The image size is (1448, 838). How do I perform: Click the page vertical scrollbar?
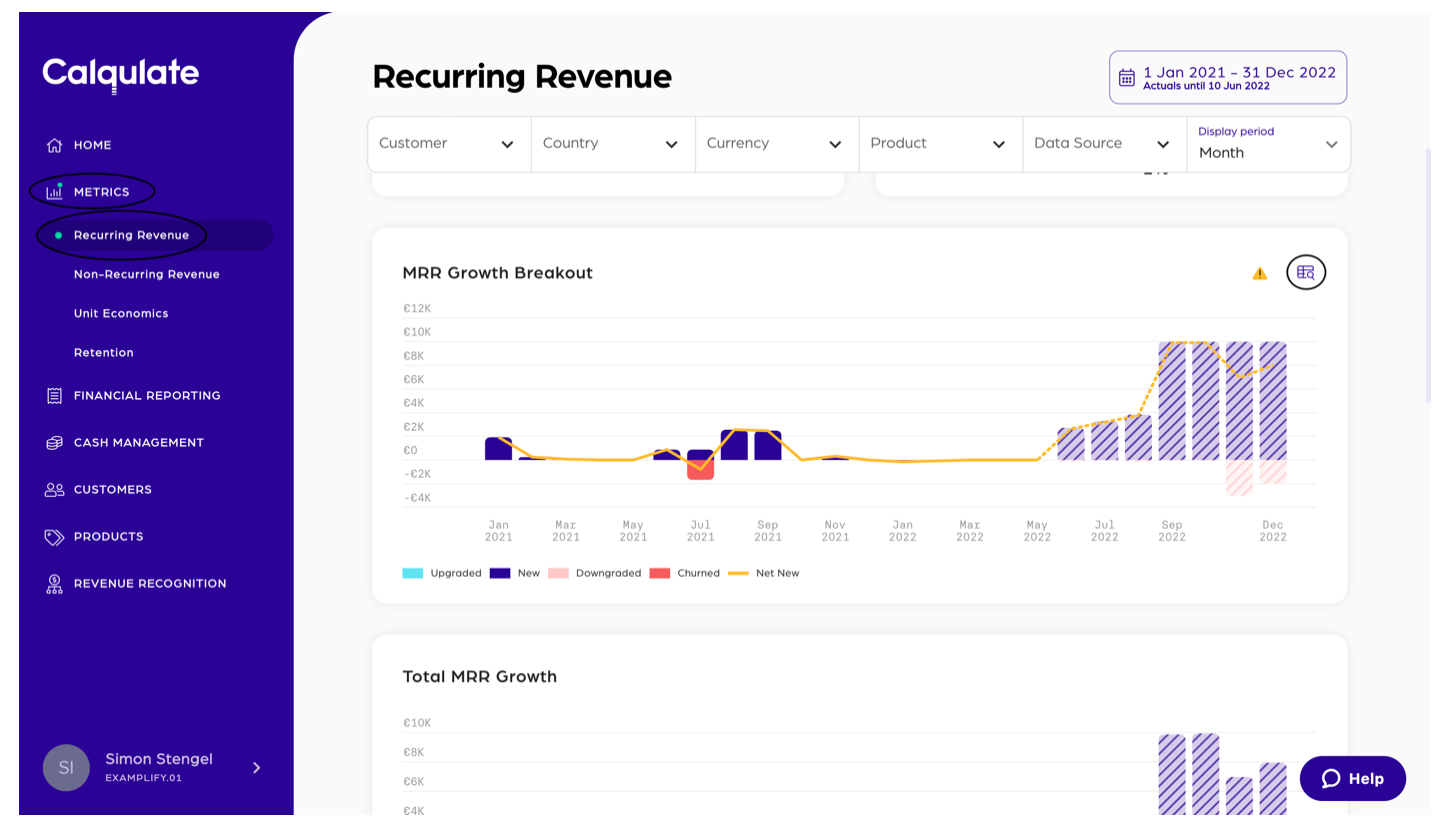pos(1428,275)
